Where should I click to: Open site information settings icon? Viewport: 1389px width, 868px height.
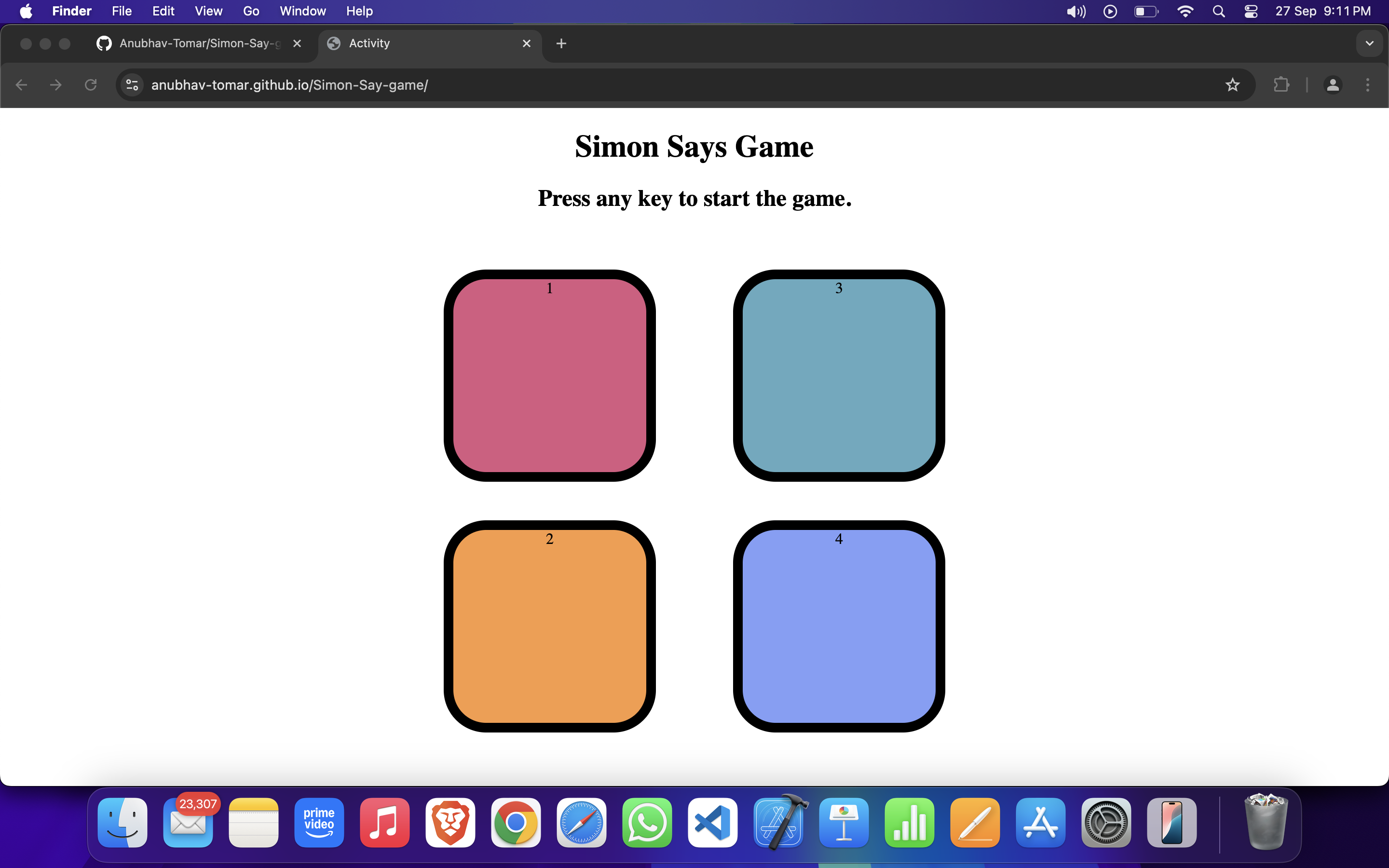pyautogui.click(x=132, y=85)
